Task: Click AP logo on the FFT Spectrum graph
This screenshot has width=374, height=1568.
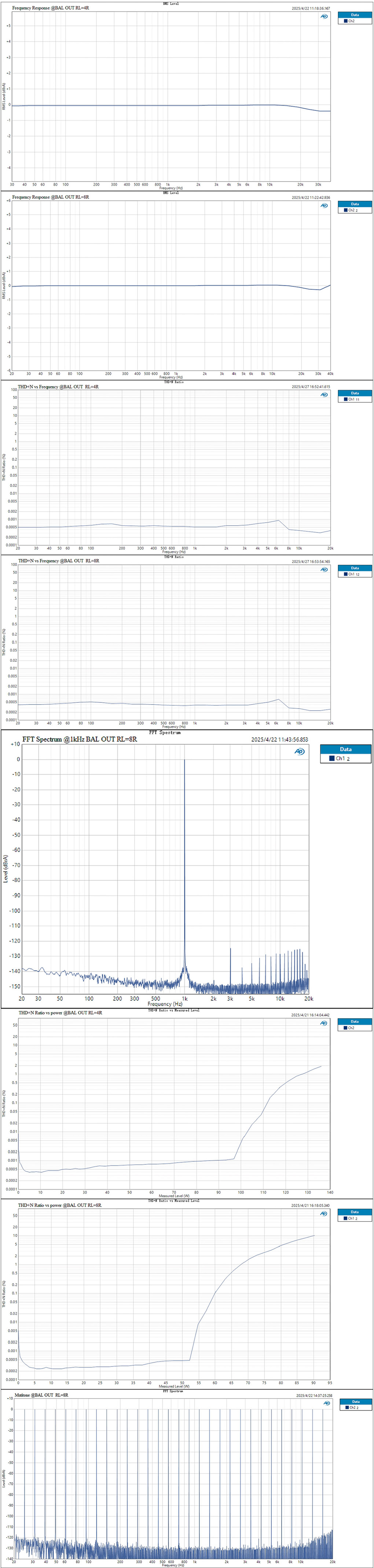Action: click(300, 751)
